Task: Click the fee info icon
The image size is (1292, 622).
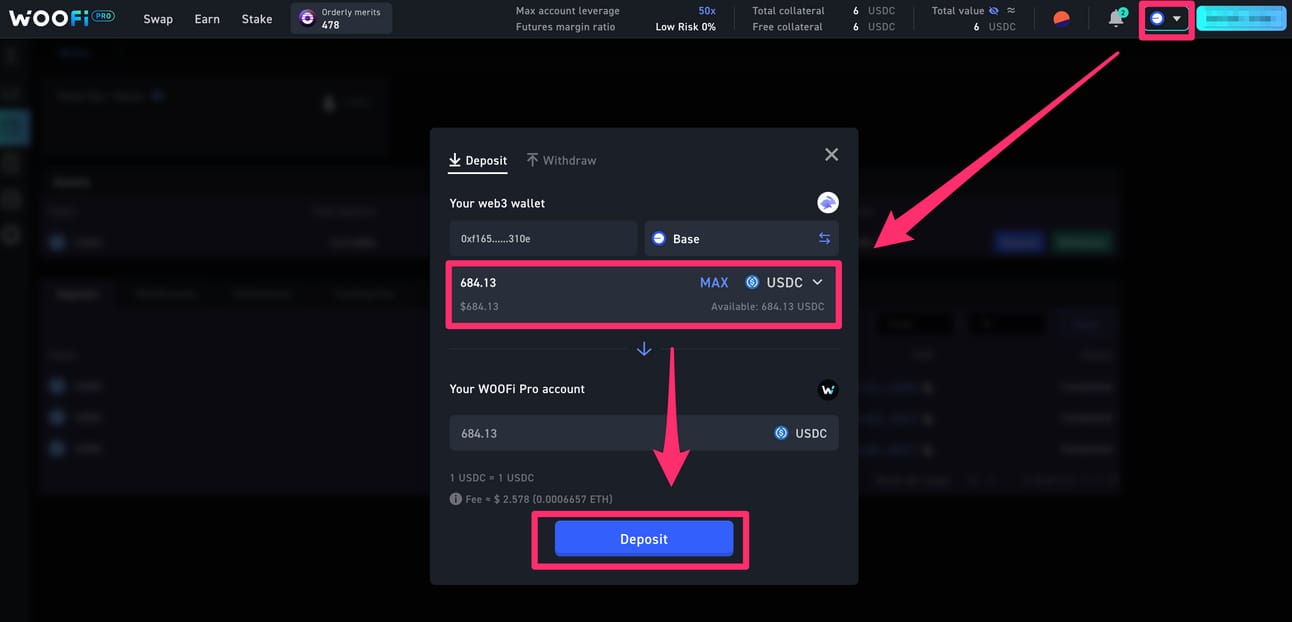Action: coord(456,499)
